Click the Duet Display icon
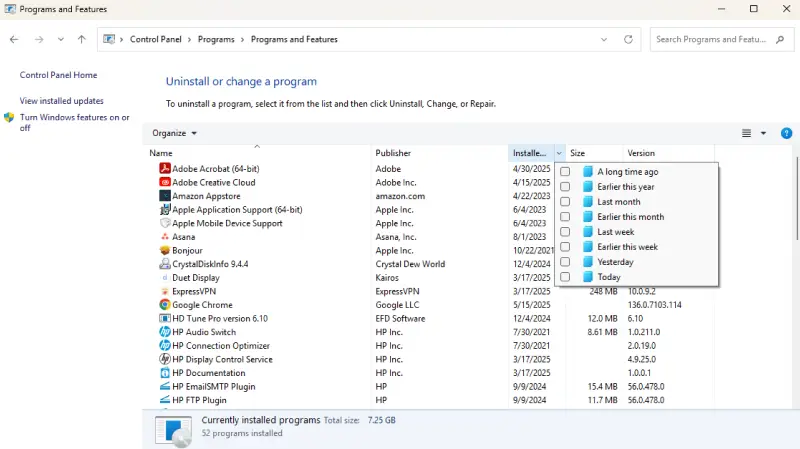Viewport: 800px width, 449px height. (x=165, y=278)
